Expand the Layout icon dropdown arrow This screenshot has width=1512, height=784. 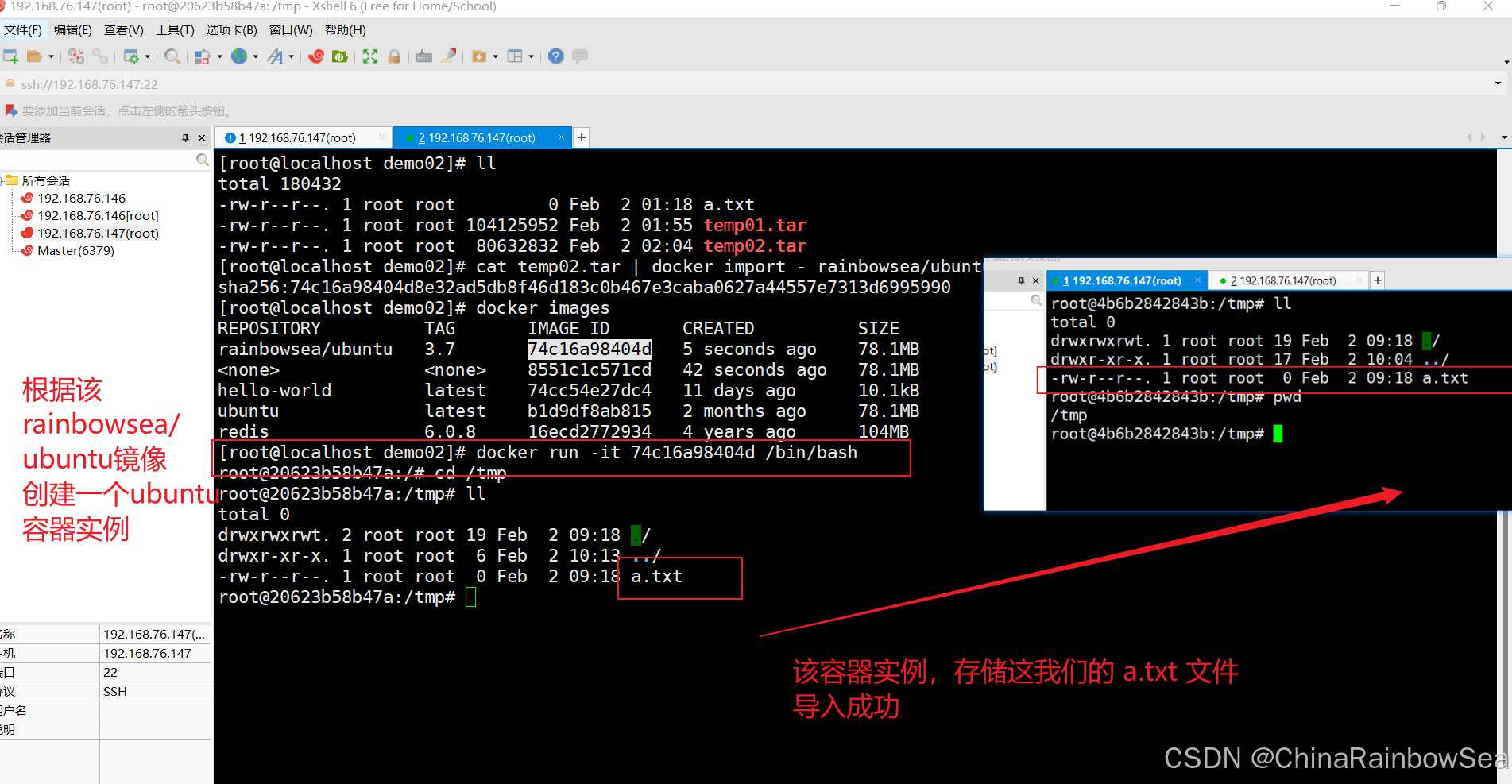point(531,56)
